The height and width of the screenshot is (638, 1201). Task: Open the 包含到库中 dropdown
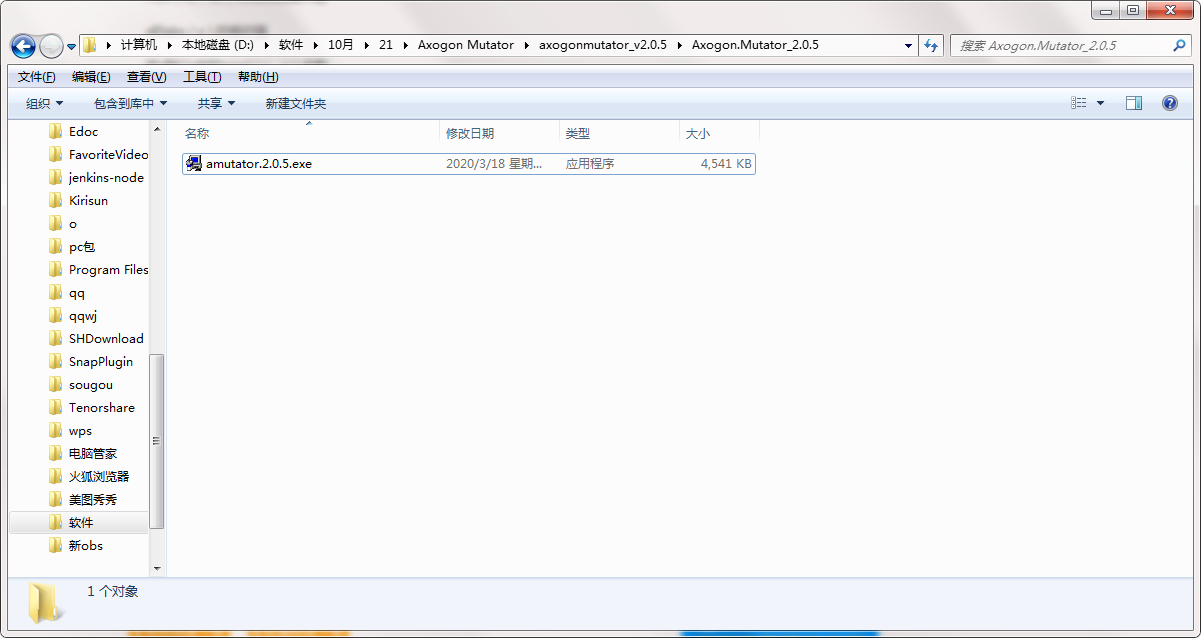(x=130, y=103)
